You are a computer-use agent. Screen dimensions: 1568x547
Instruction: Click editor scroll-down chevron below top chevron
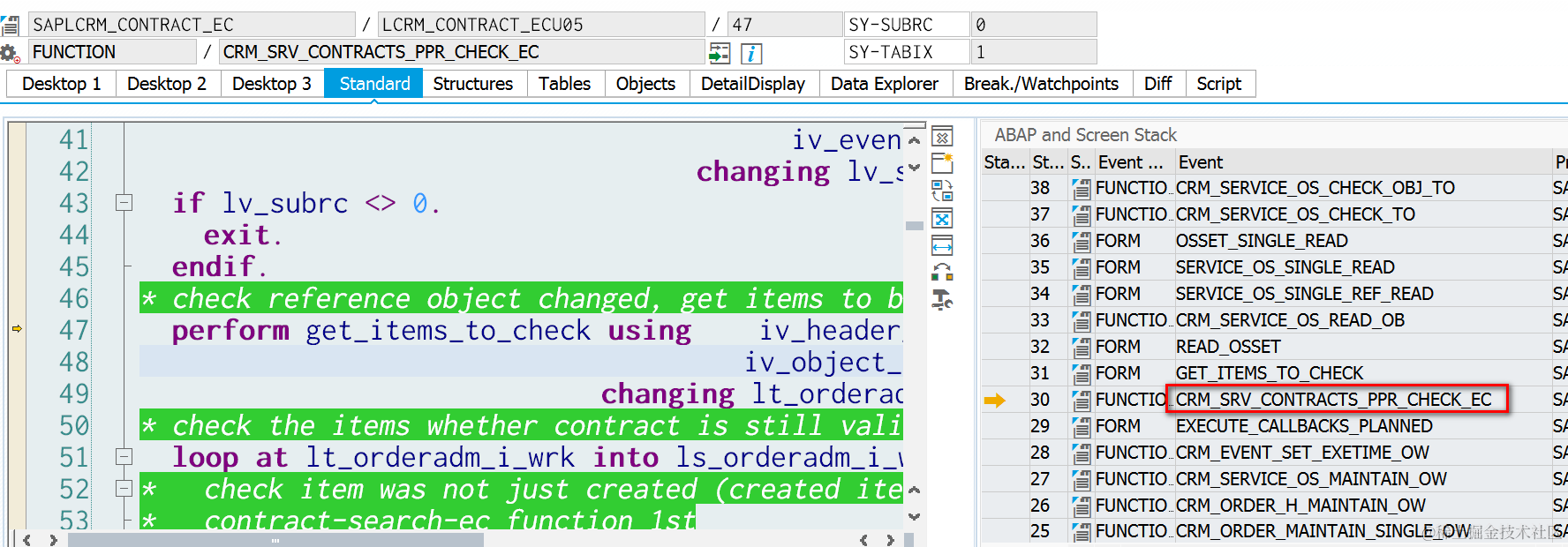coord(914,167)
